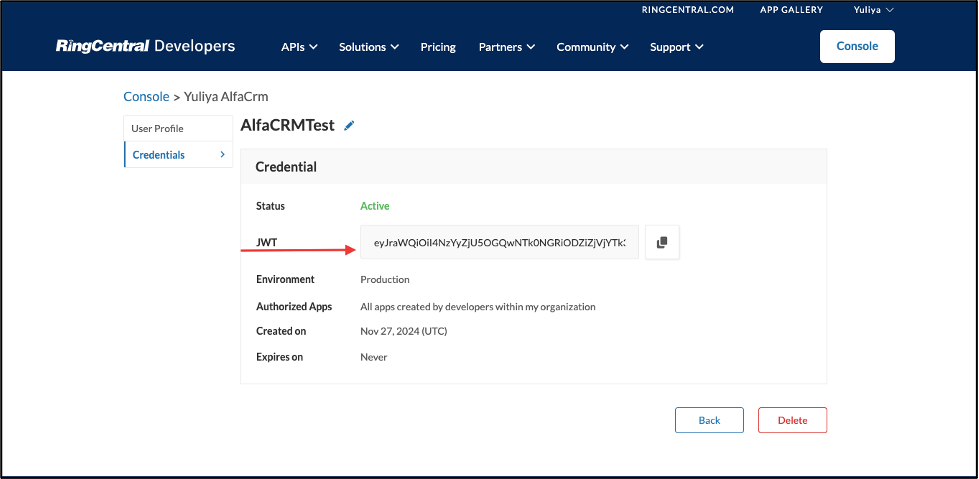Image resolution: width=979 pixels, height=479 pixels.
Task: Edit the AlfaCRMTest name with the pencil icon
Action: point(349,126)
